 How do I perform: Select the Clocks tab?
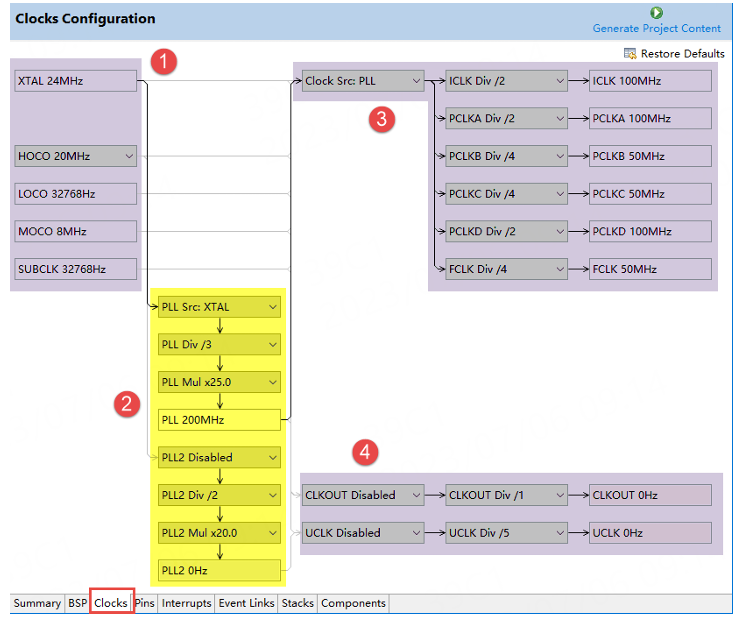(x=112, y=601)
